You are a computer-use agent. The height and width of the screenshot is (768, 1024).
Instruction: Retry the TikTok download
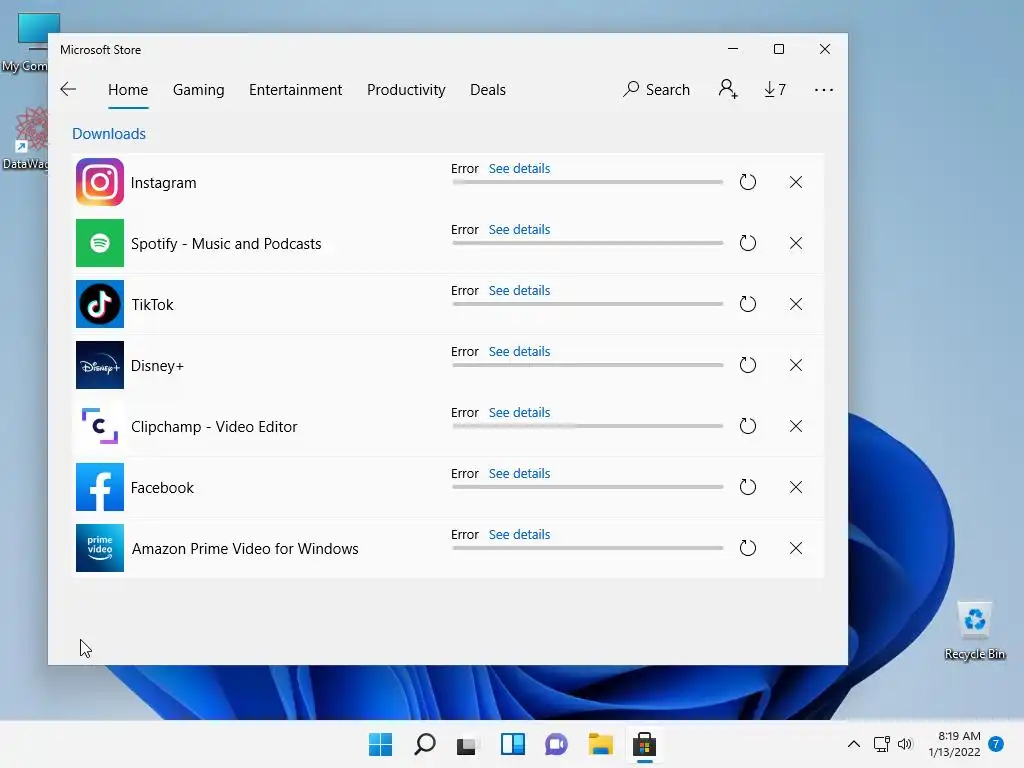pos(748,304)
